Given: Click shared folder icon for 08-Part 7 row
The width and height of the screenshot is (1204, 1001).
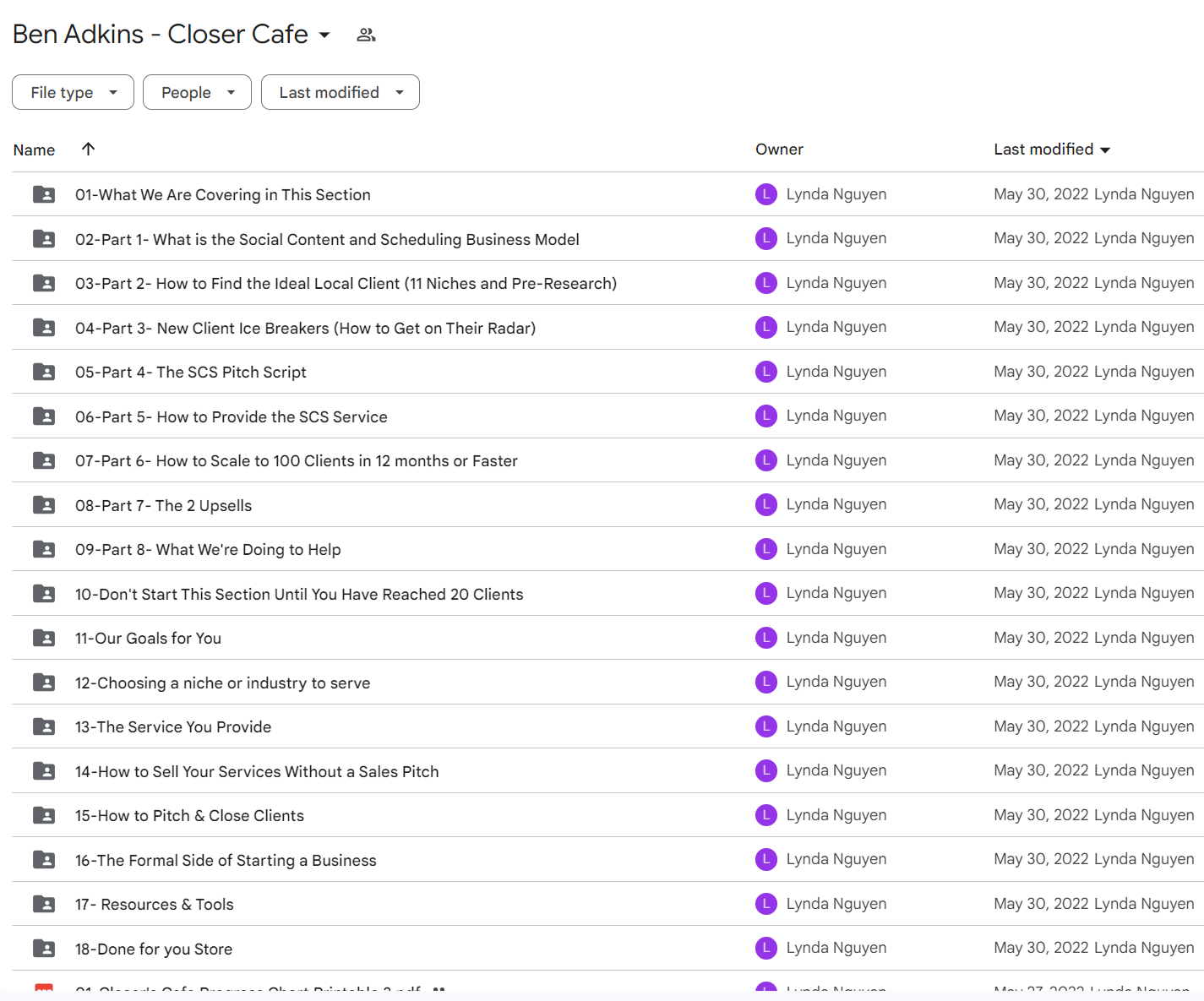Looking at the screenshot, I should tap(44, 505).
